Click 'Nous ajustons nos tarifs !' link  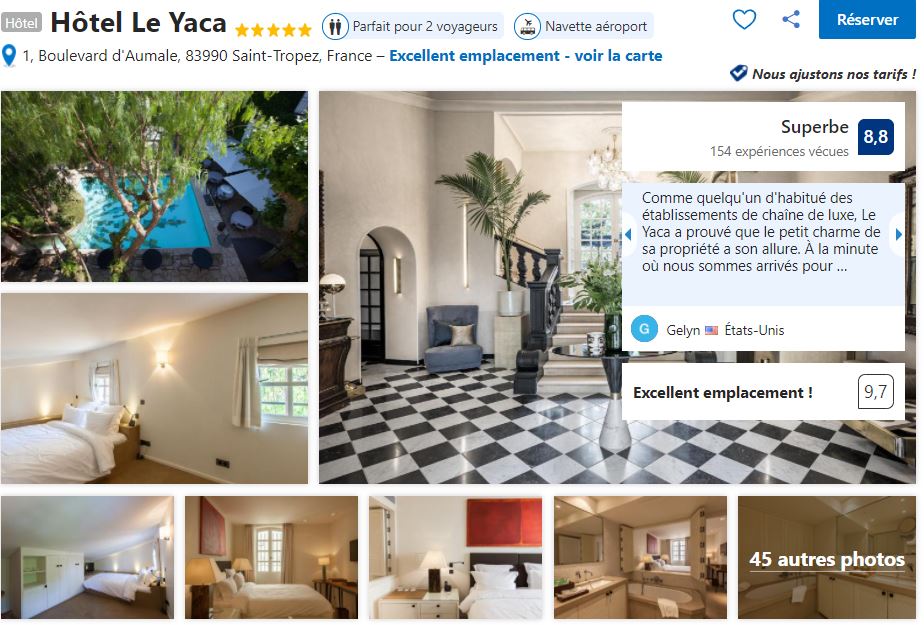tap(834, 74)
